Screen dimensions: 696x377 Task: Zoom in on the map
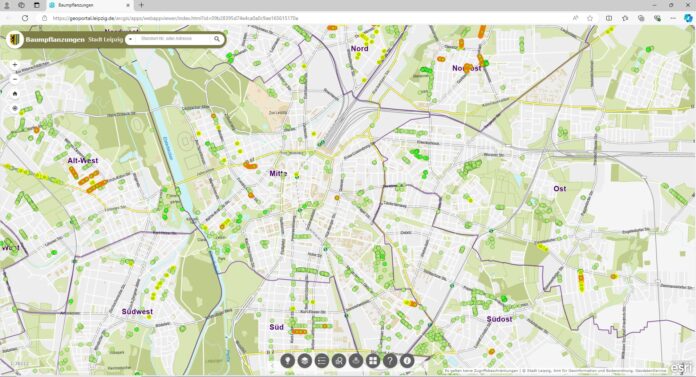click(15, 65)
